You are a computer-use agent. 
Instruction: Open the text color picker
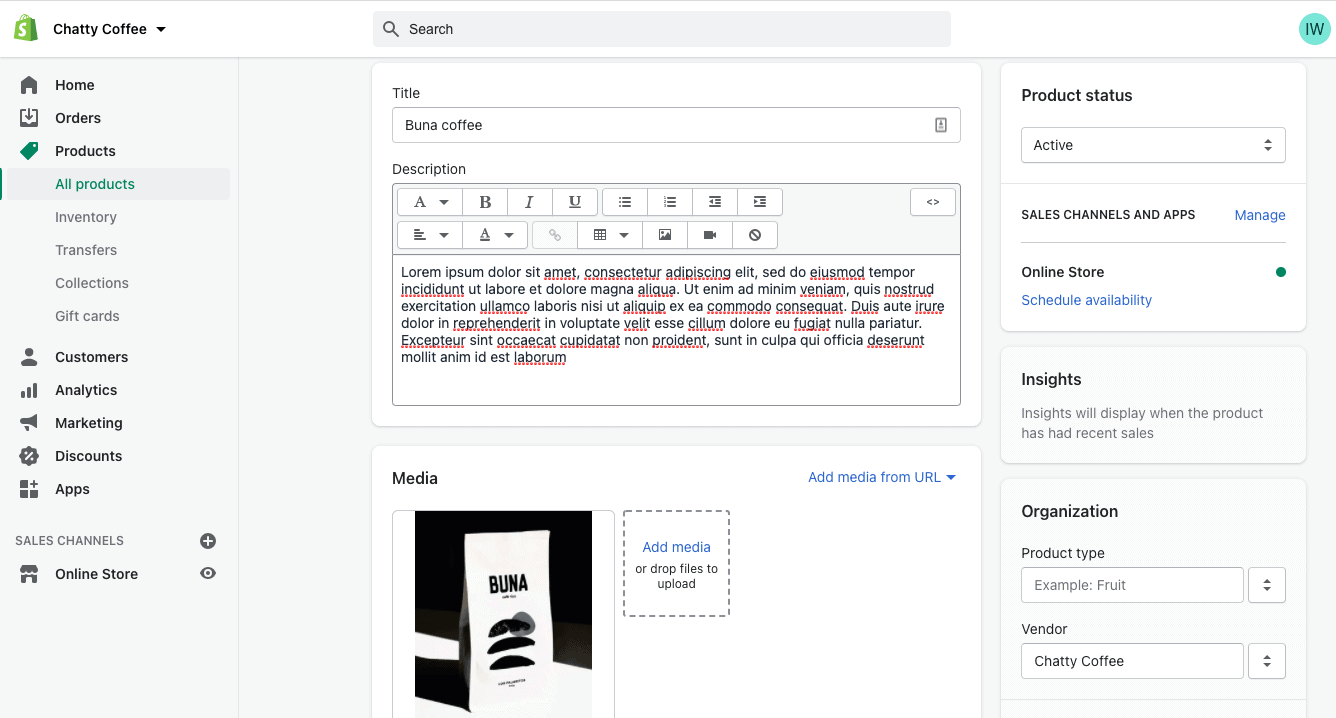point(495,235)
